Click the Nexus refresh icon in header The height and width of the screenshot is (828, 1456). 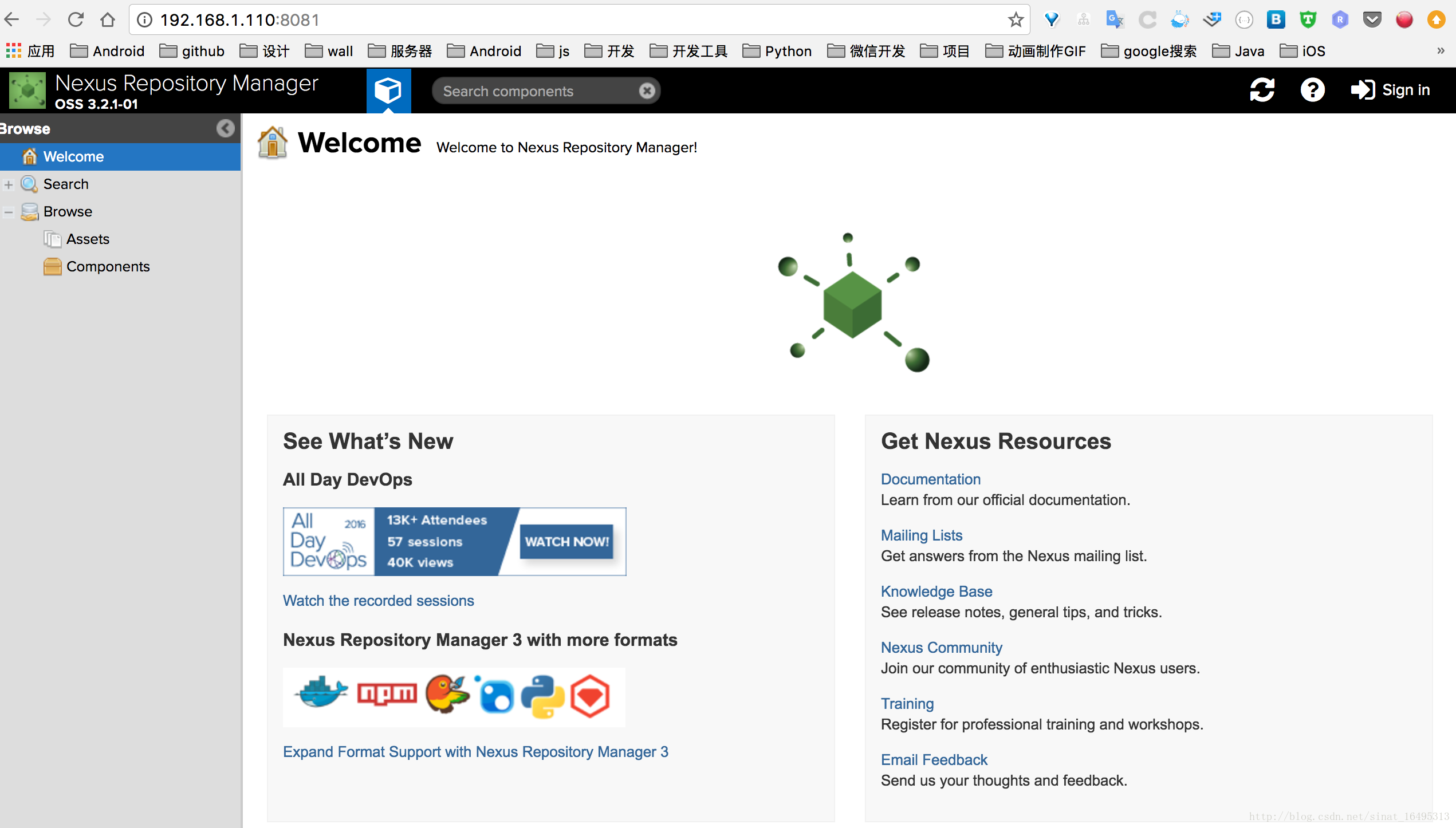pos(1262,90)
